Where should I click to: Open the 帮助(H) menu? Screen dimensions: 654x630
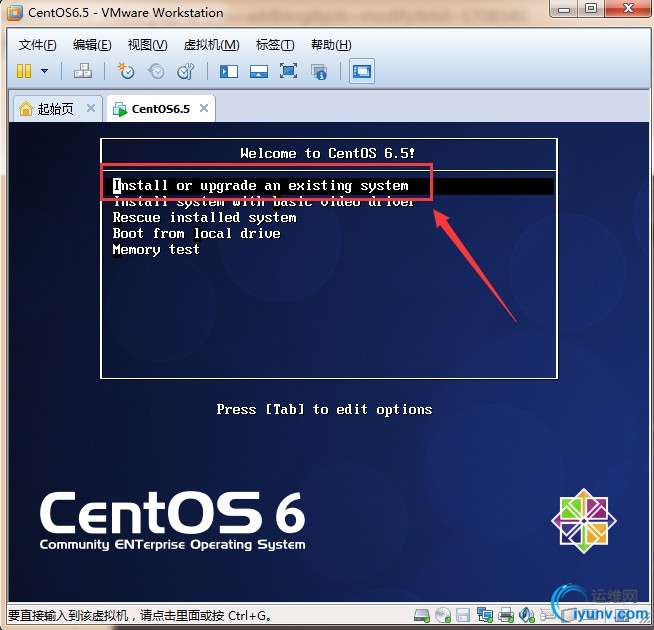331,45
